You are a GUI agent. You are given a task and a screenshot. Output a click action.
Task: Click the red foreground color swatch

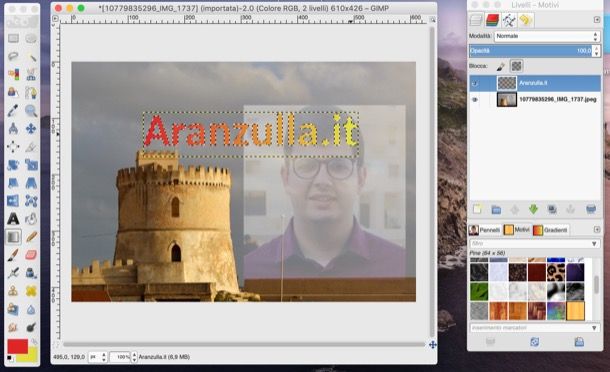click(x=18, y=346)
